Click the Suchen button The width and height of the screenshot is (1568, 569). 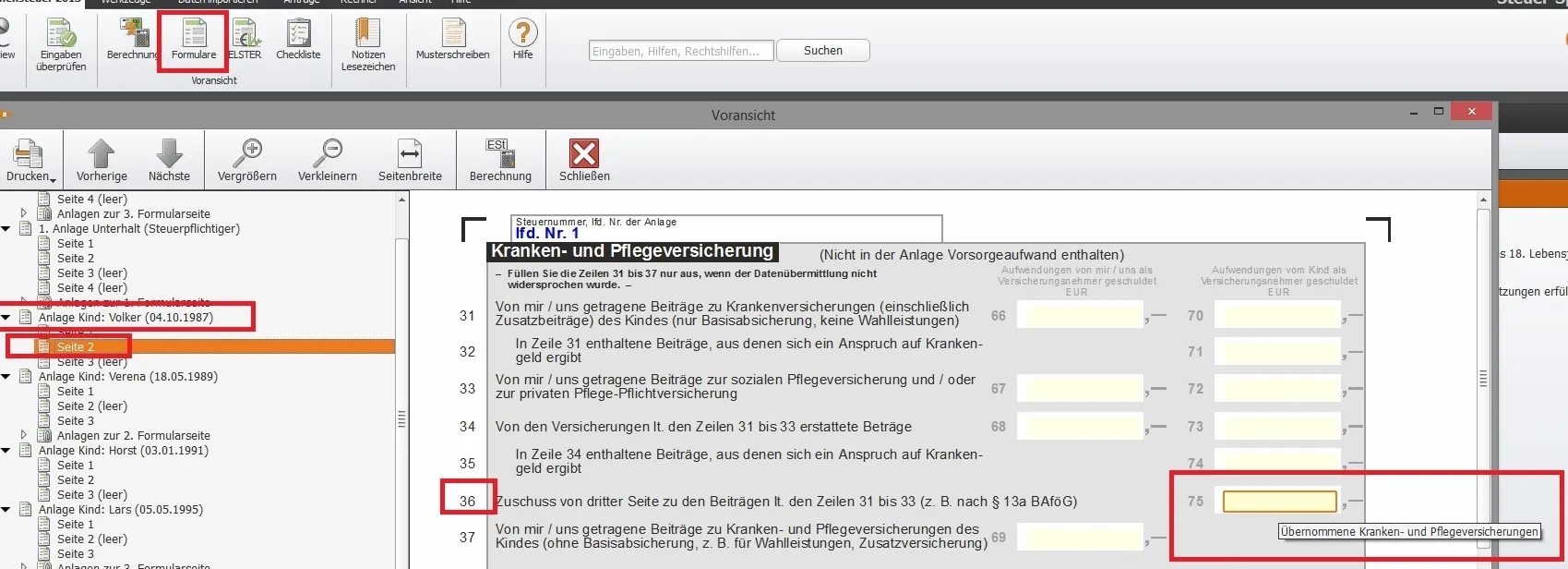[822, 51]
